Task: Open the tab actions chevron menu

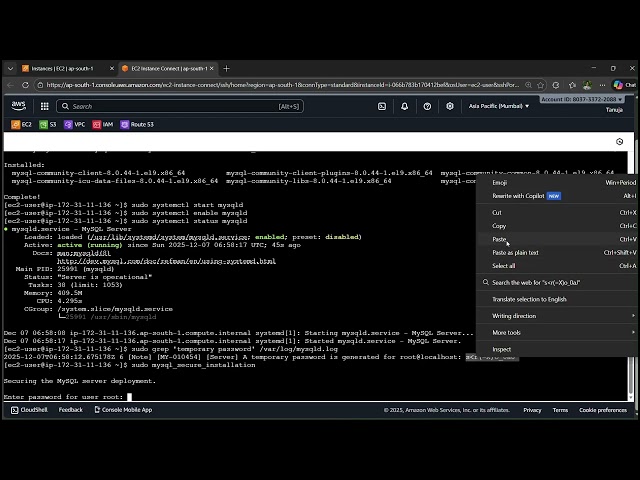Action: click(11, 69)
